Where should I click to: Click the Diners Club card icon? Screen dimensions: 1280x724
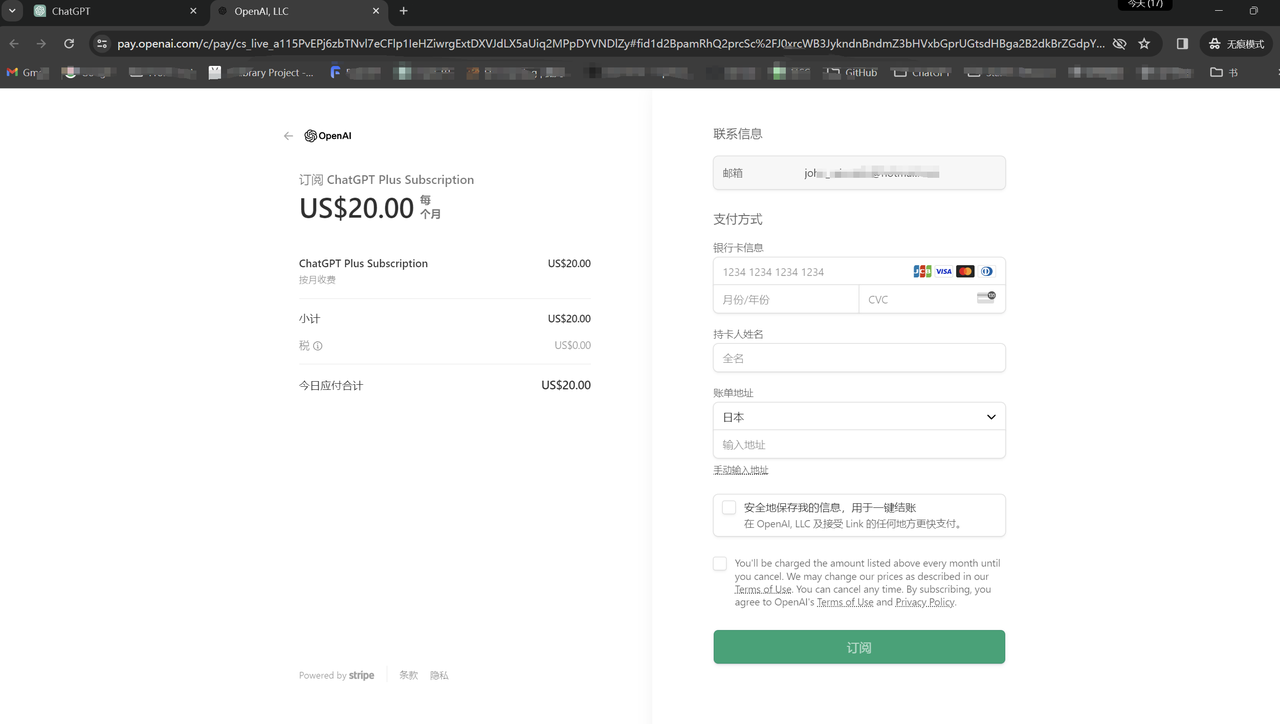click(x=986, y=271)
